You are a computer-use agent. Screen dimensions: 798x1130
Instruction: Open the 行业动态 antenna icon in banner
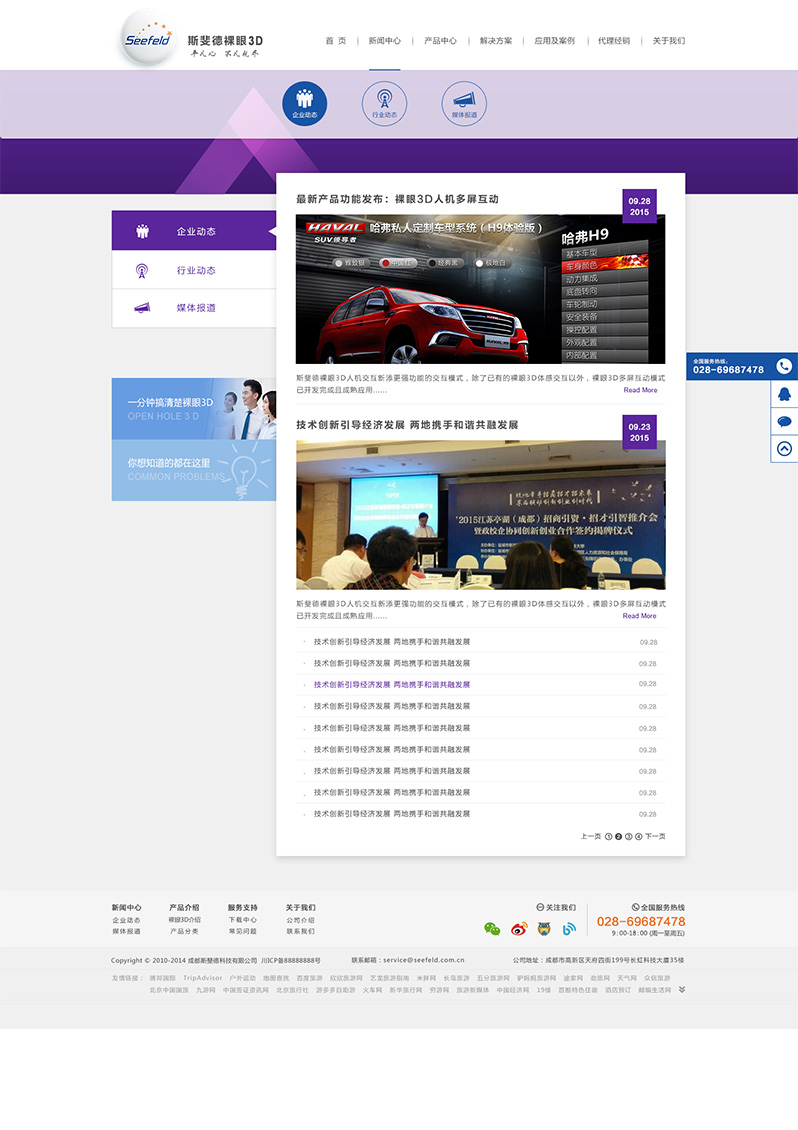[384, 103]
